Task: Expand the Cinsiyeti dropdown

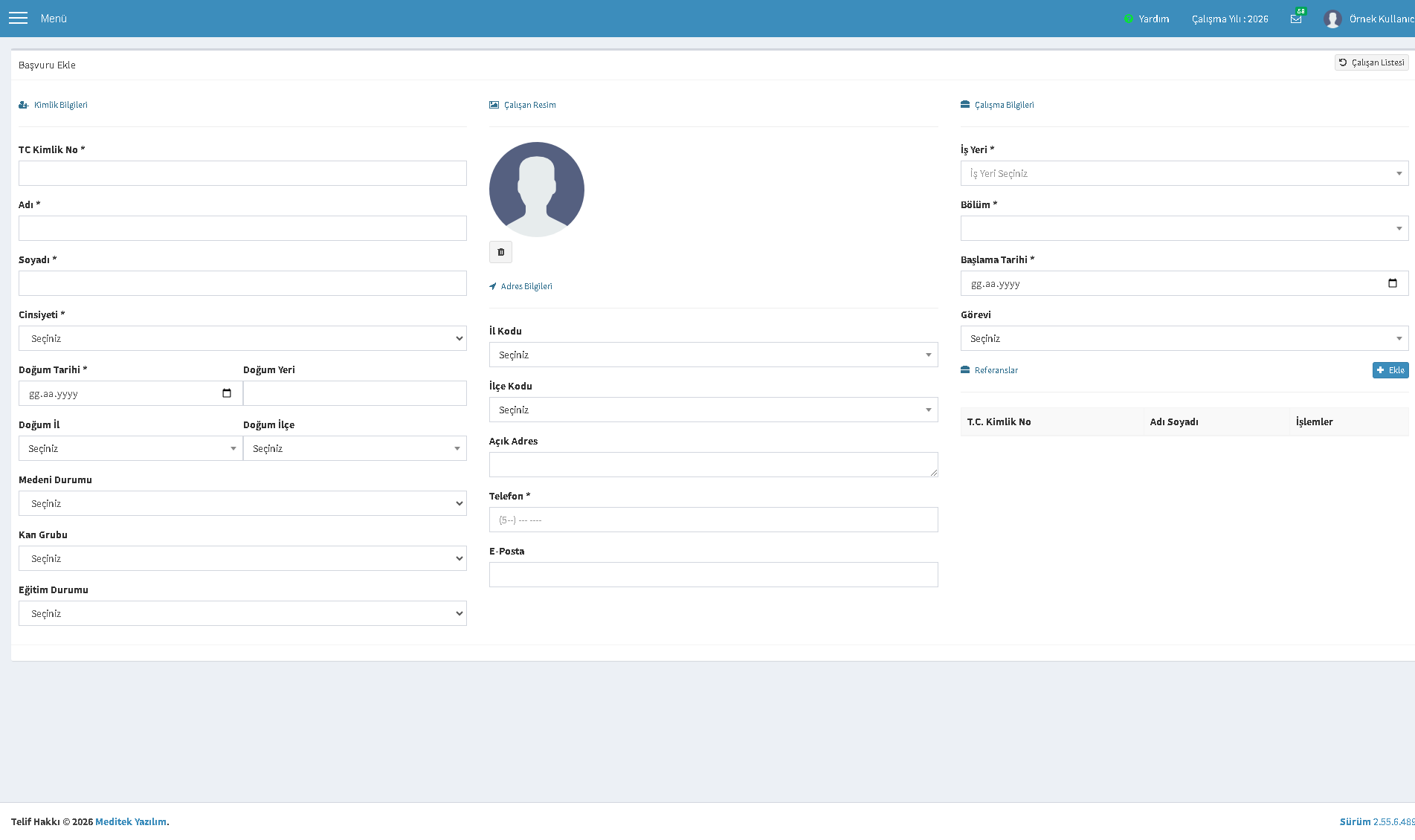Action: point(242,338)
